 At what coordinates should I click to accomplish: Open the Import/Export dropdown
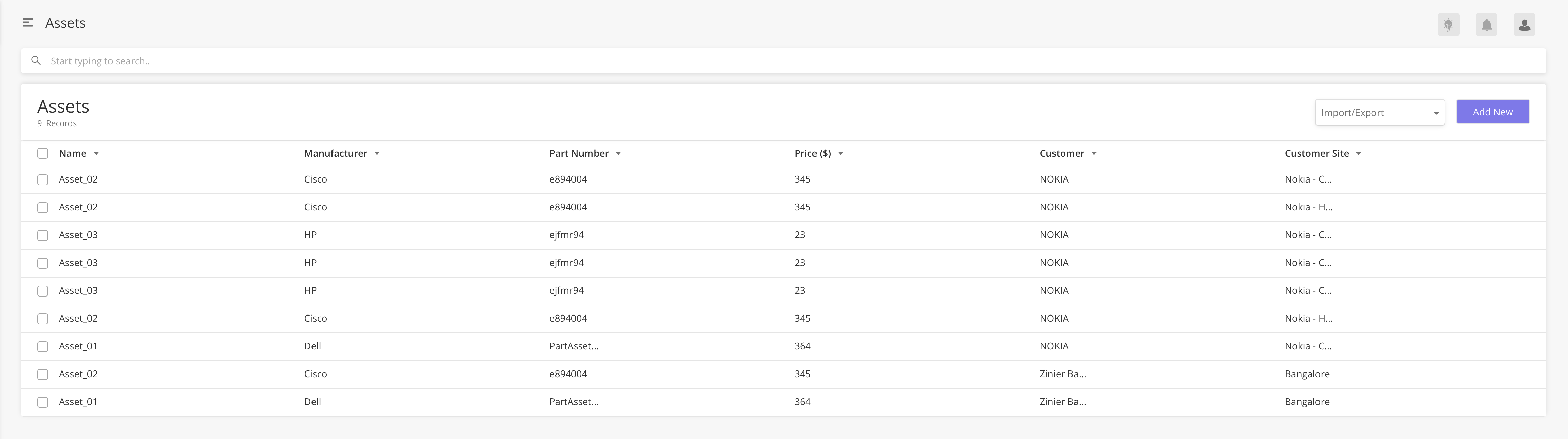click(1379, 113)
